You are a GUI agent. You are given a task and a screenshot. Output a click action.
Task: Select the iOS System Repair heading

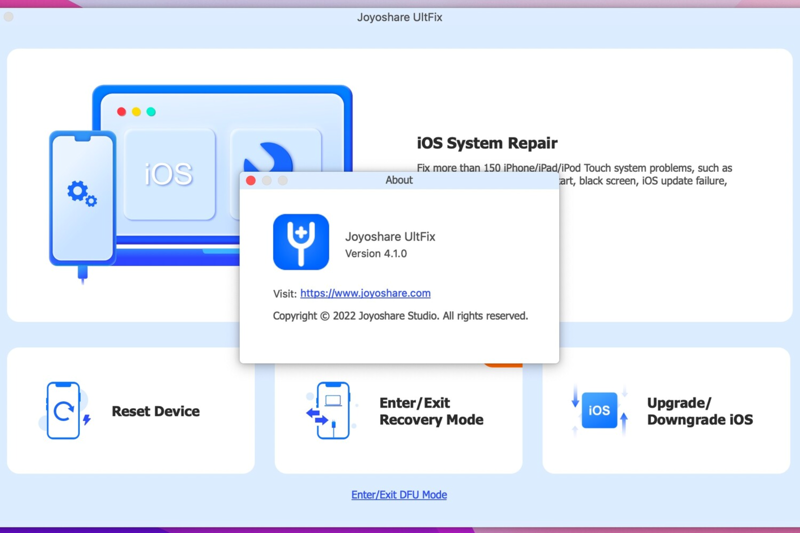click(487, 143)
